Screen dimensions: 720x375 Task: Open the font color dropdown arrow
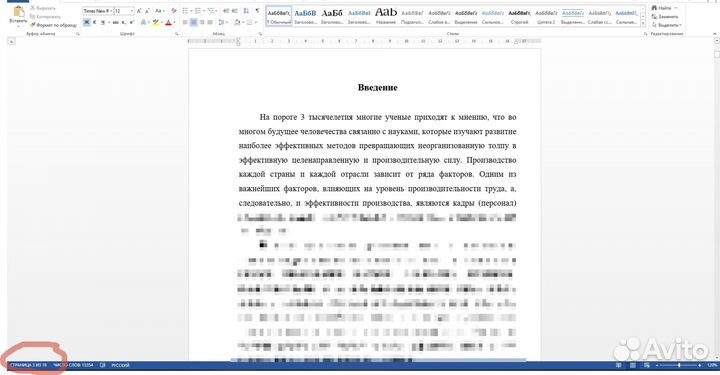click(174, 22)
